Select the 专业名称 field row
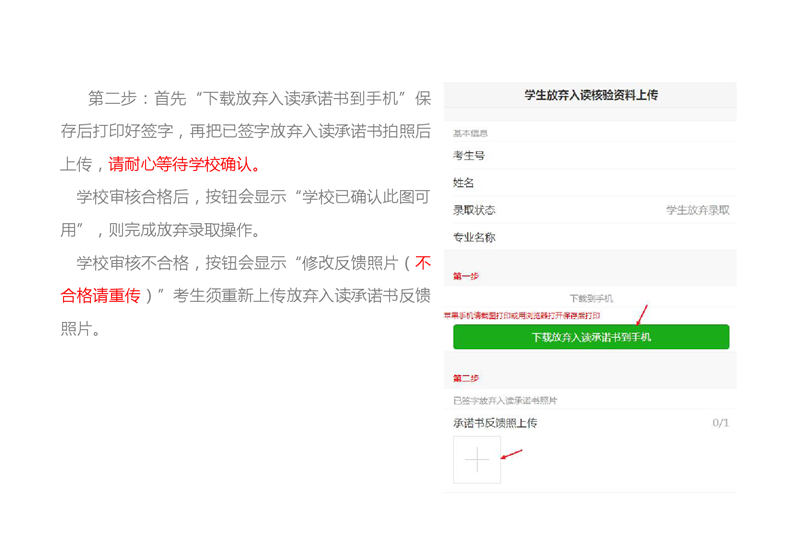This screenshot has width=793, height=559. (x=590, y=238)
